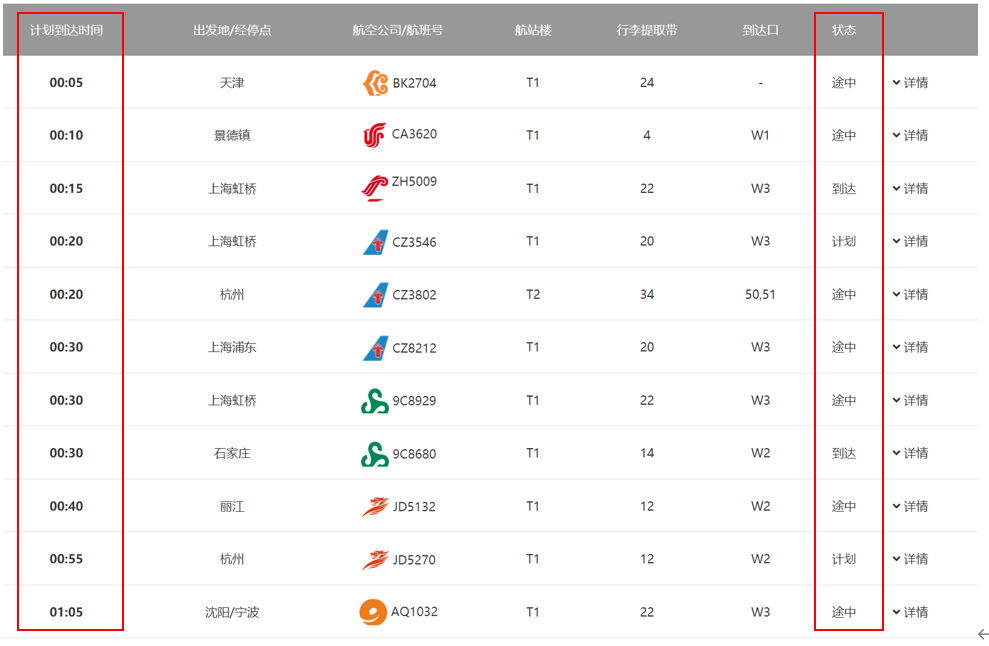Click the 状态 column header
Viewport: 989px width, 646px height.
844,30
